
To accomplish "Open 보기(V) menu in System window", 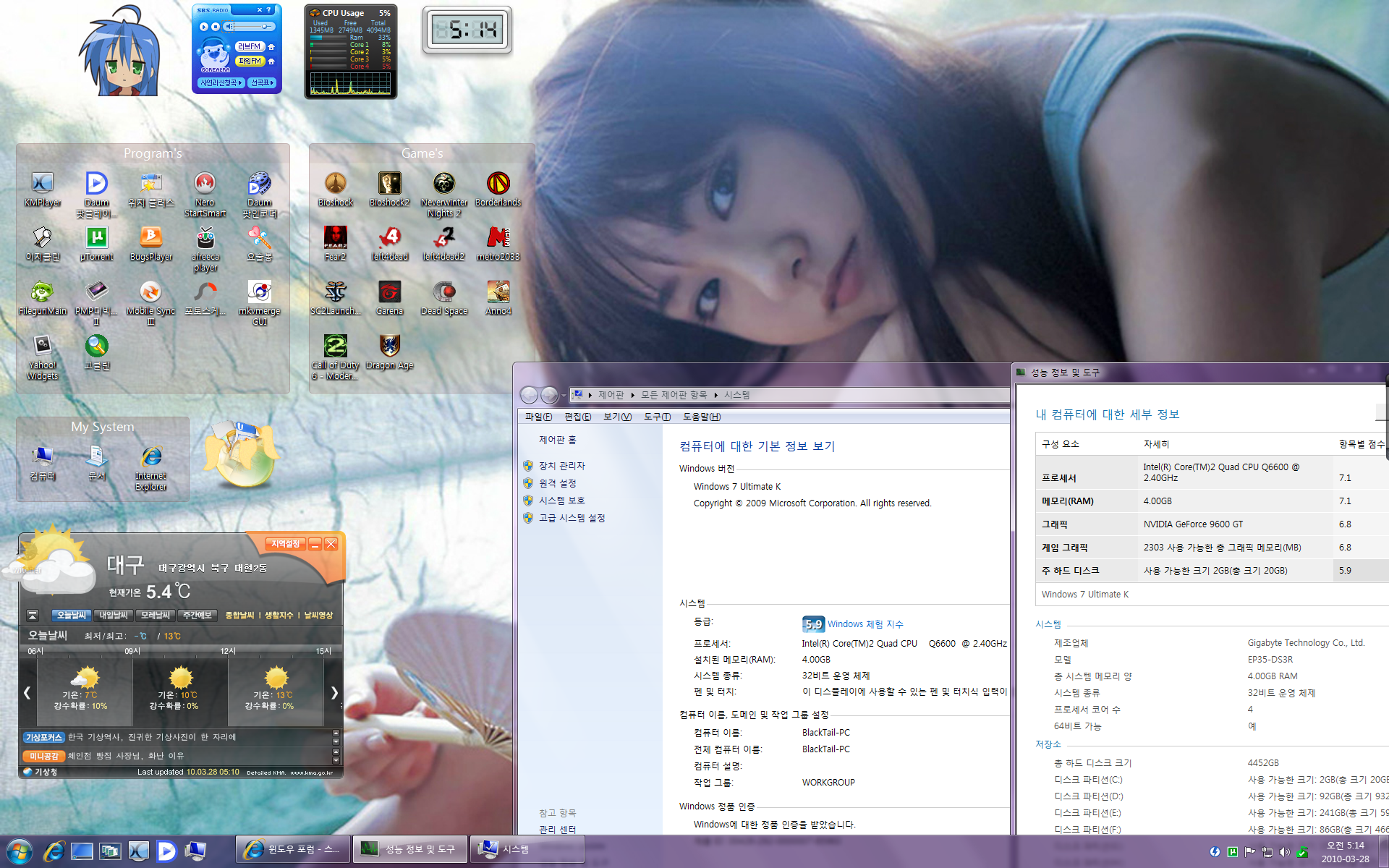I will pos(617,417).
